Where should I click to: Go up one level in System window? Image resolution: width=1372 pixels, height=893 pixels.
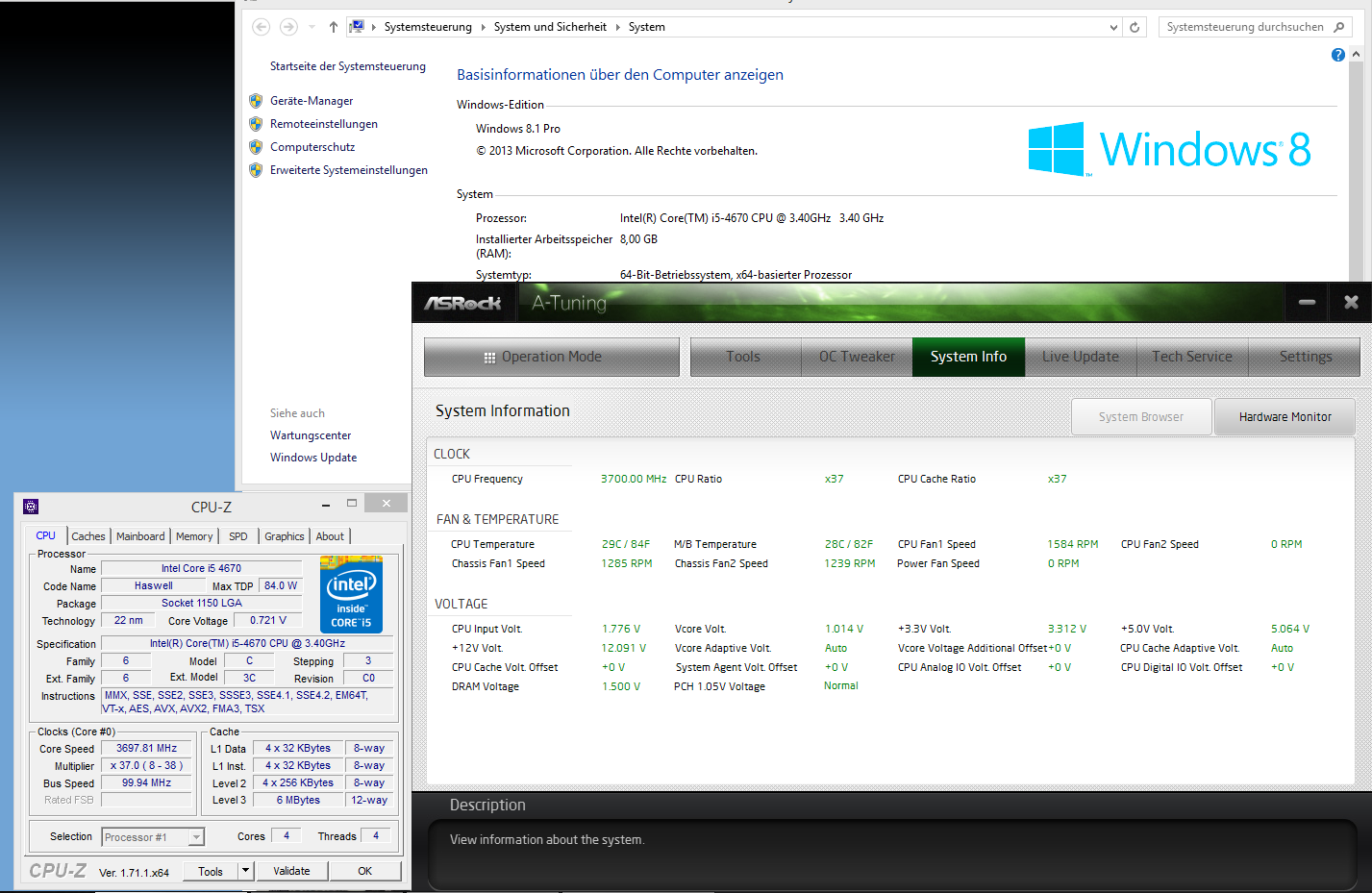[x=334, y=27]
